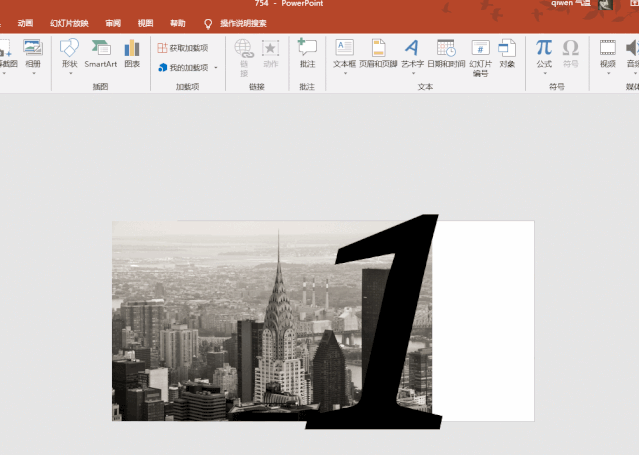
Task: Open the 相册 photo album dropdown
Action: 33,72
